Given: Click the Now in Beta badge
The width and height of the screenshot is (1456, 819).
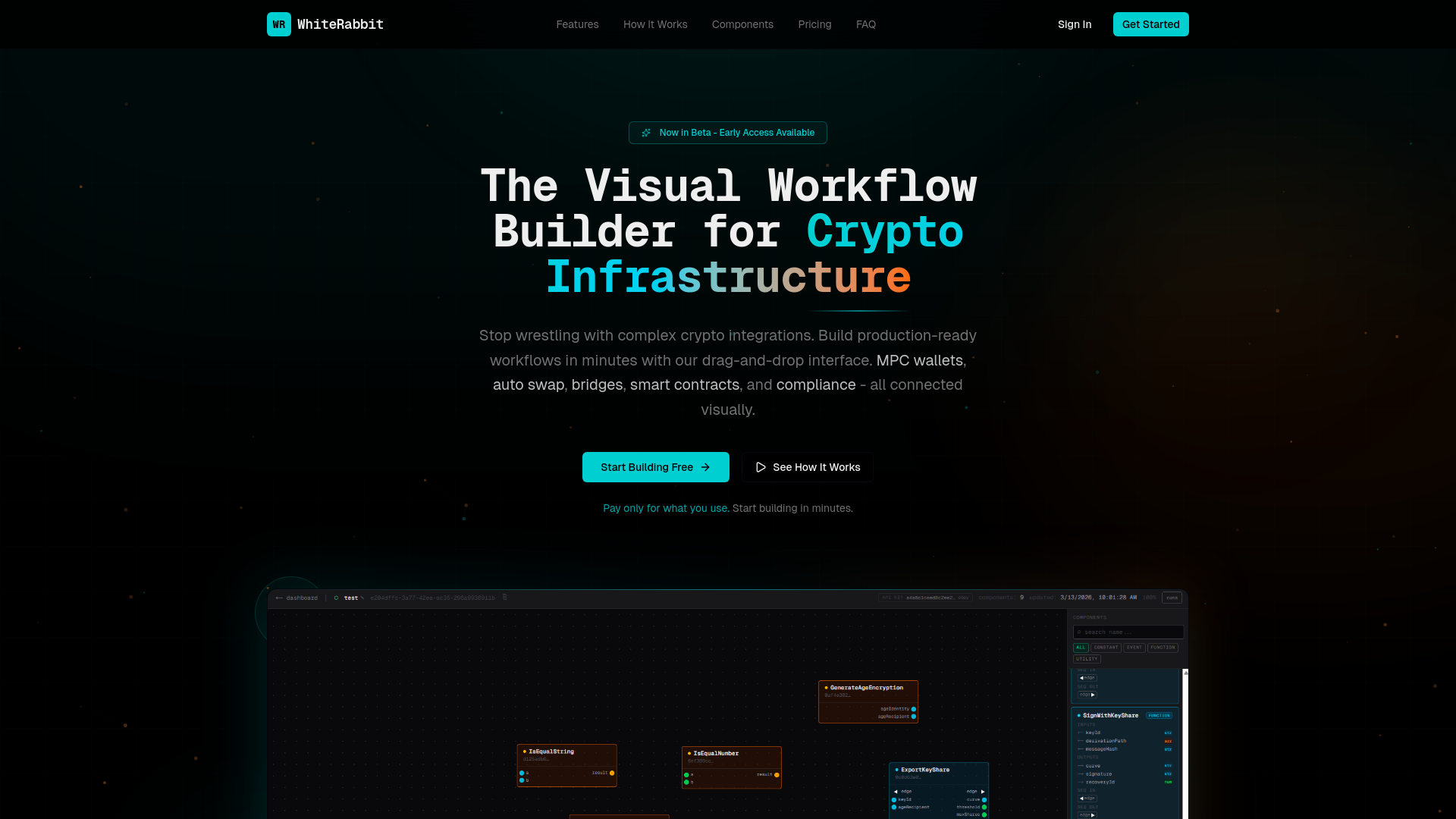Looking at the screenshot, I should click(x=728, y=133).
